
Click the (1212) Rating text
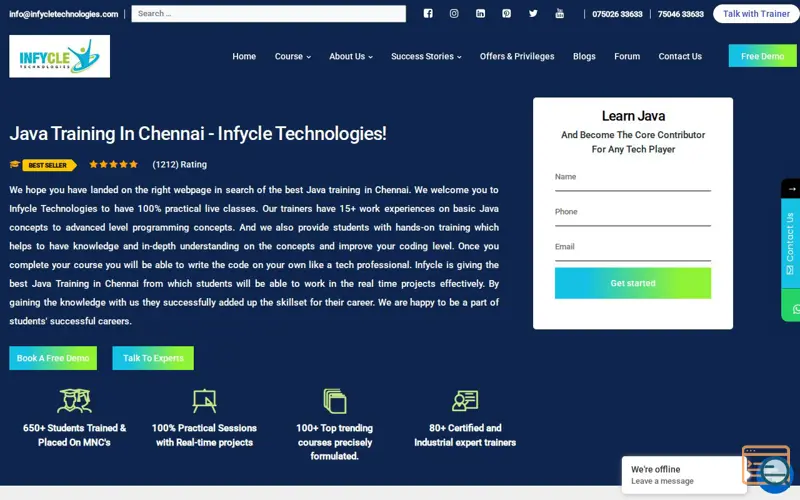180,165
